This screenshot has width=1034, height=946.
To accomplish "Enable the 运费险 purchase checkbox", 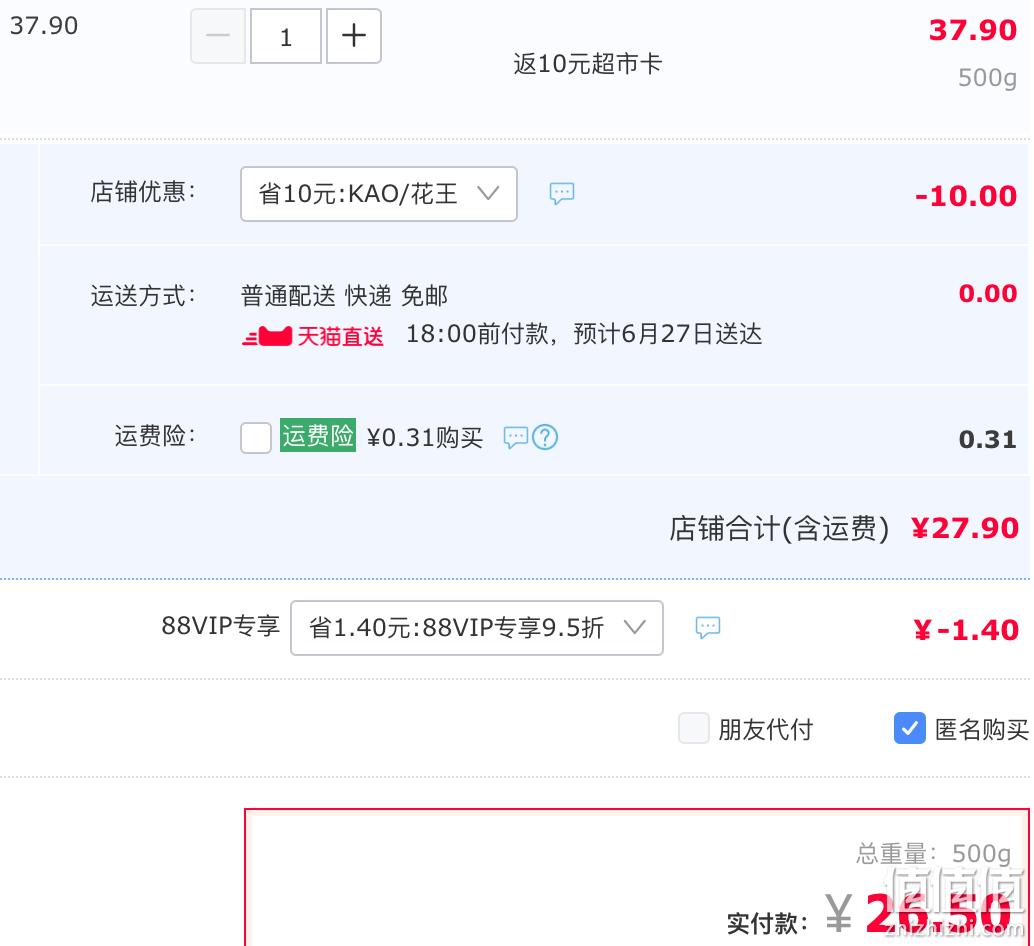I will pos(256,438).
